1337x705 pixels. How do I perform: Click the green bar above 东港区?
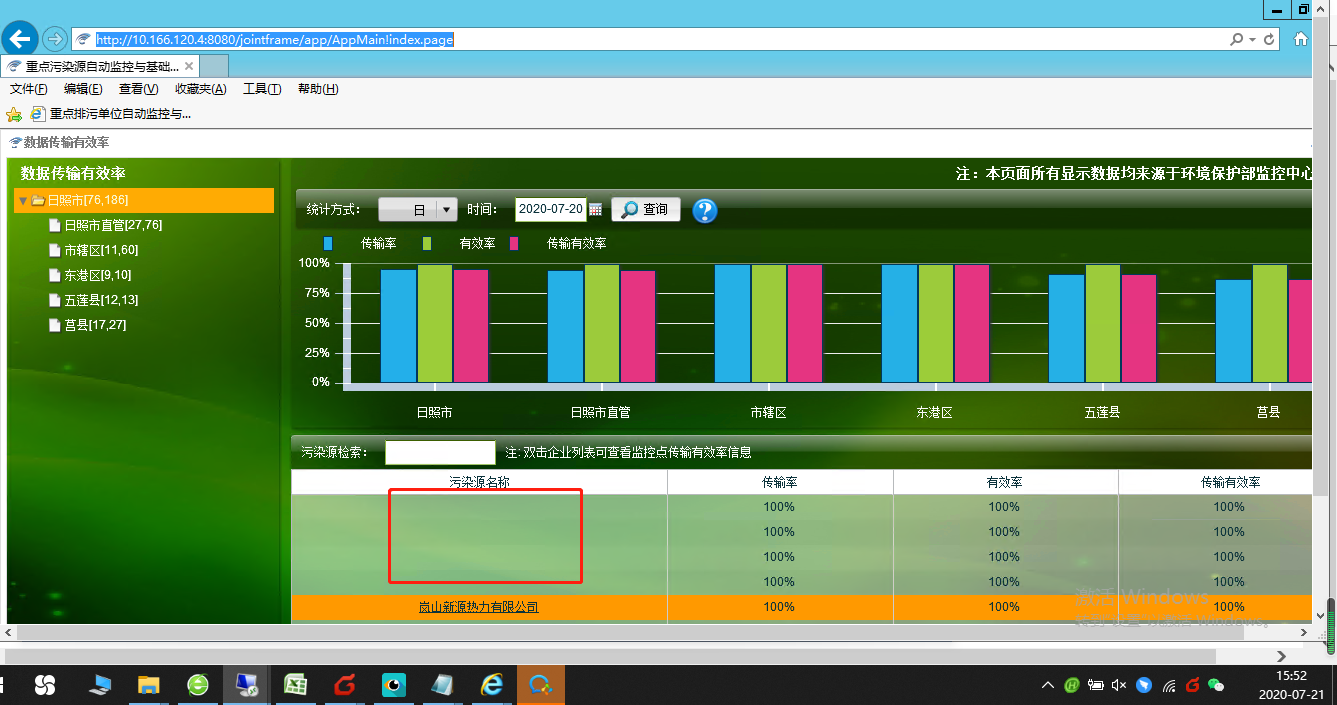(936, 323)
